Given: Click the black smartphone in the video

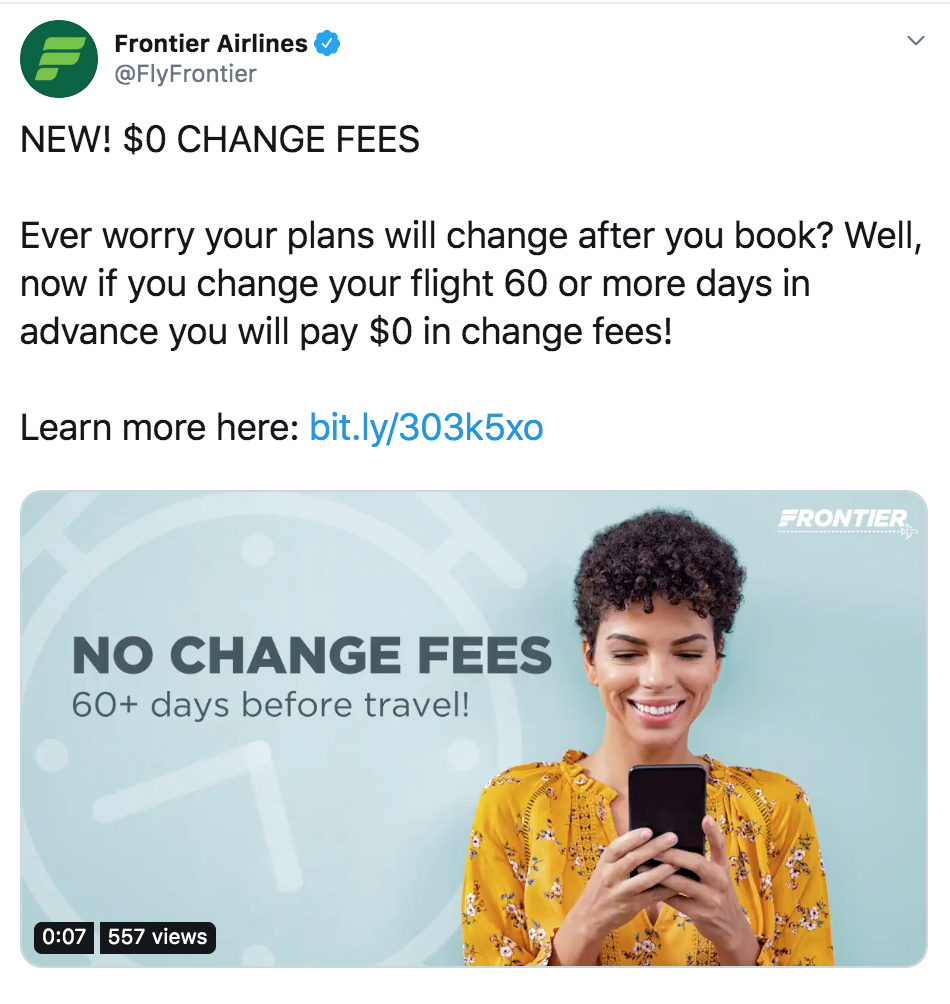Looking at the screenshot, I should coord(667,820).
